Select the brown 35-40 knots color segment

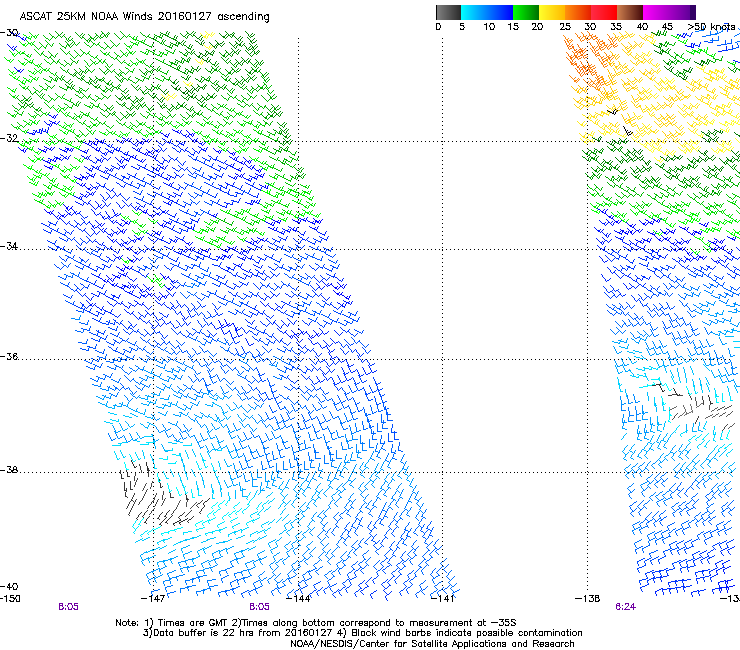[630, 12]
